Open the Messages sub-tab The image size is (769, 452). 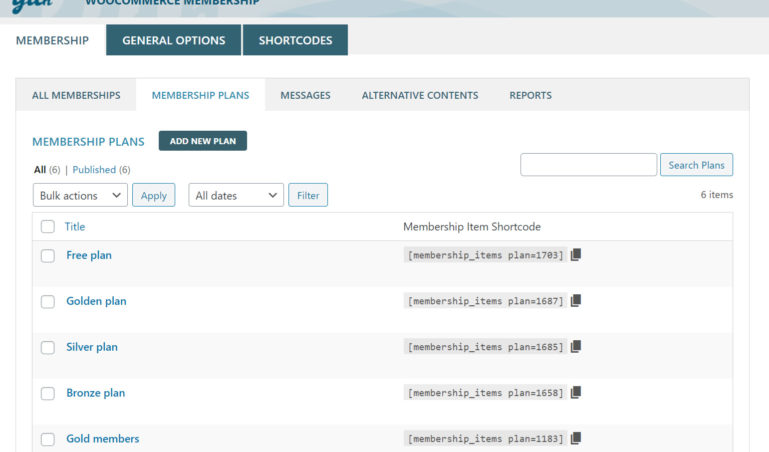306,95
